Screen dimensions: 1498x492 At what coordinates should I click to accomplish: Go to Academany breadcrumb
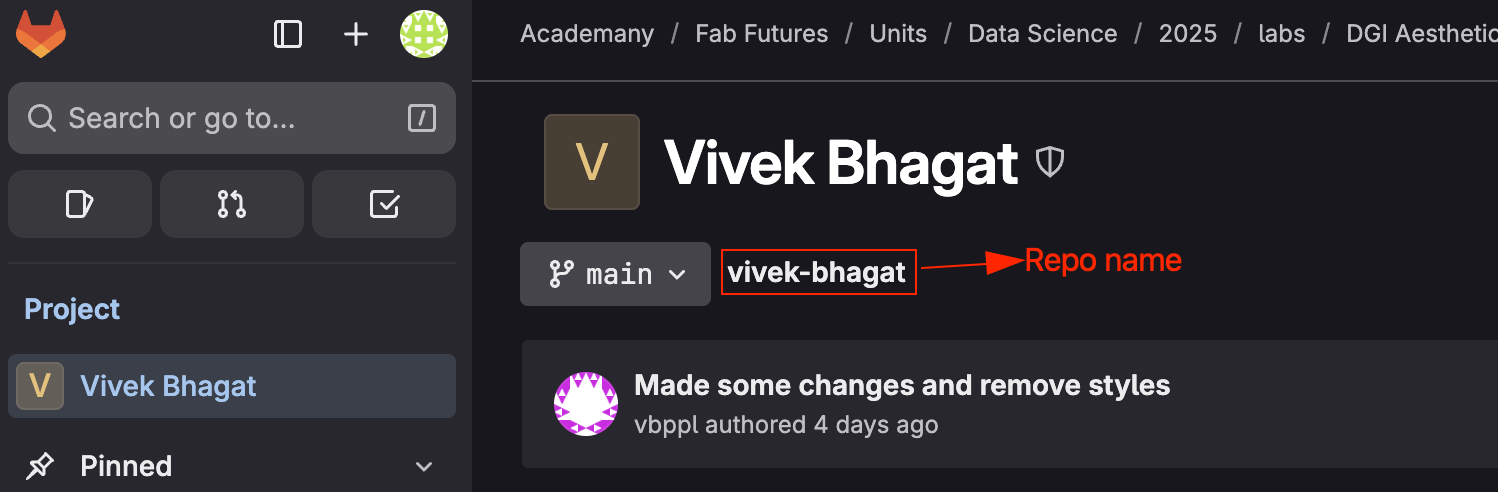click(x=587, y=34)
